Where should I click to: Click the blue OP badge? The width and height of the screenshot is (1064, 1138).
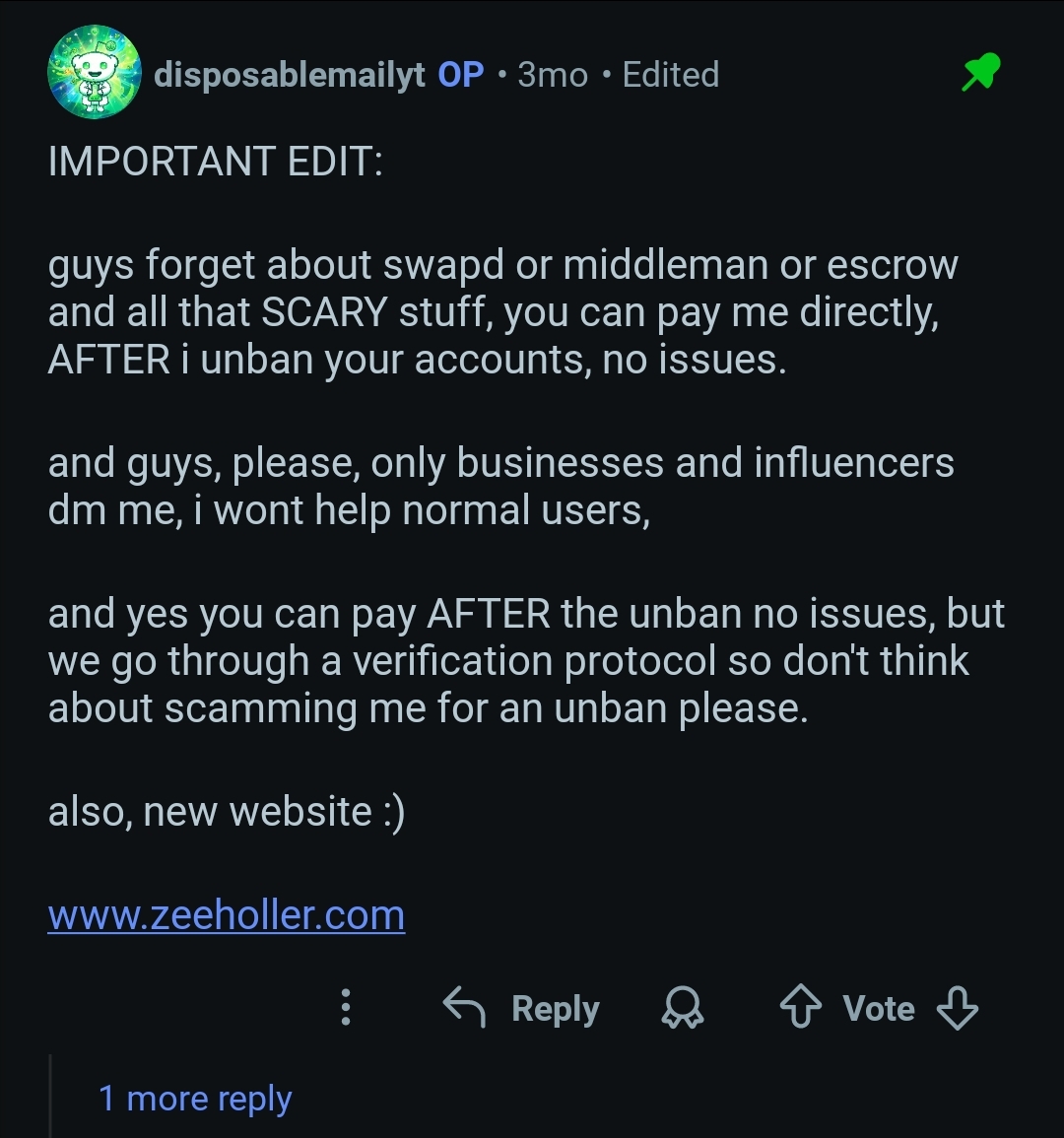(x=461, y=75)
